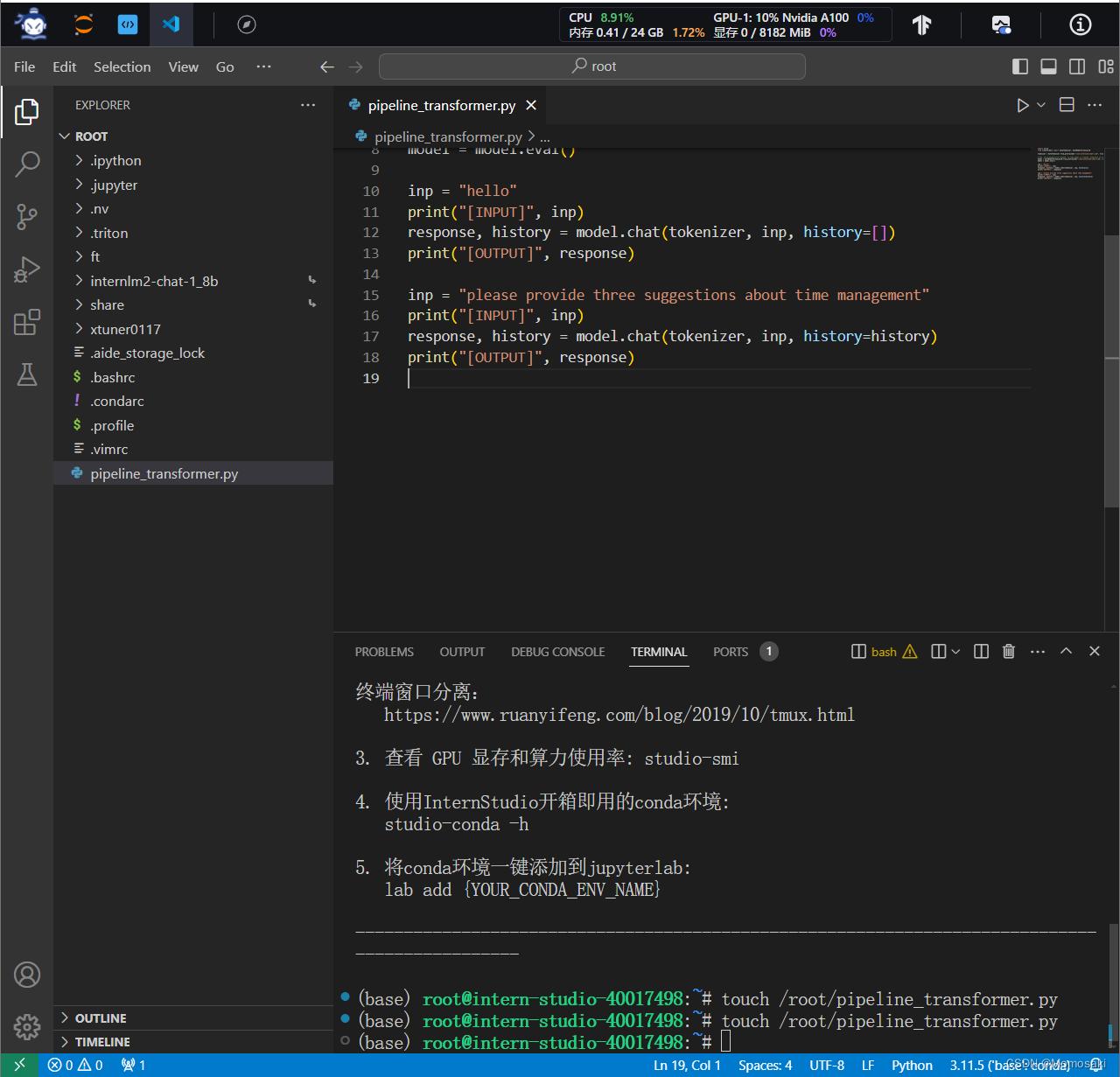
Task: Expand the .triton folder
Action: 193,233
